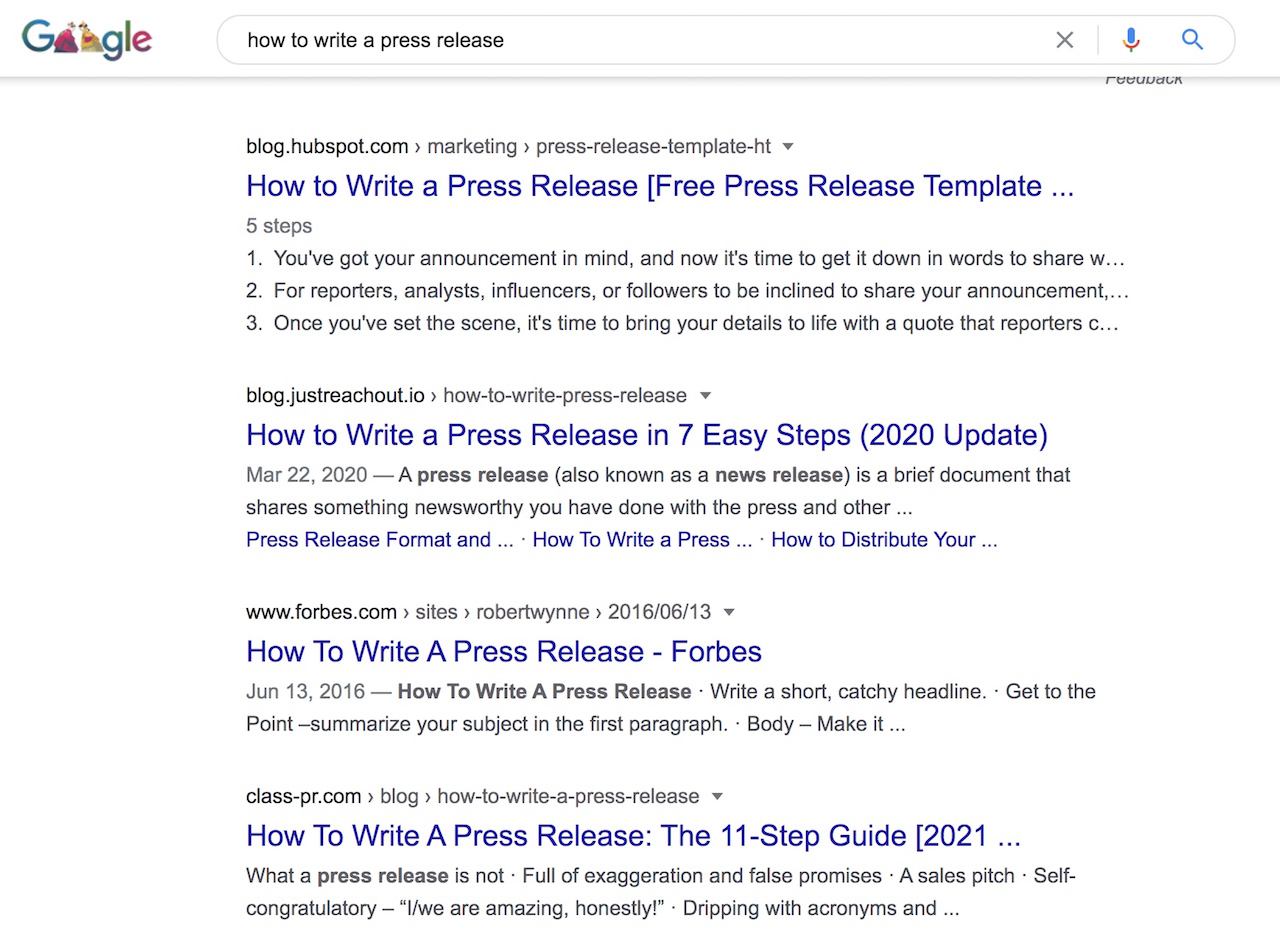1280x952 pixels.
Task: Click the class-pr.com breadcrumb URL
Action: (x=472, y=796)
